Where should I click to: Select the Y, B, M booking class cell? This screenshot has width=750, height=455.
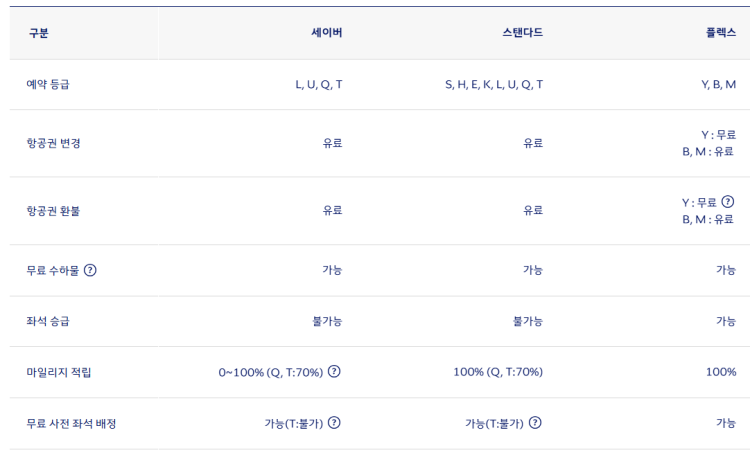pyautogui.click(x=718, y=85)
